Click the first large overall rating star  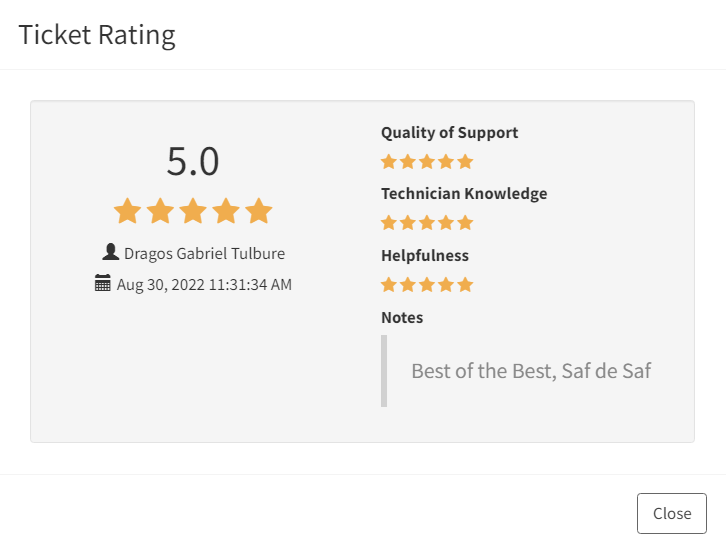[x=127, y=211]
